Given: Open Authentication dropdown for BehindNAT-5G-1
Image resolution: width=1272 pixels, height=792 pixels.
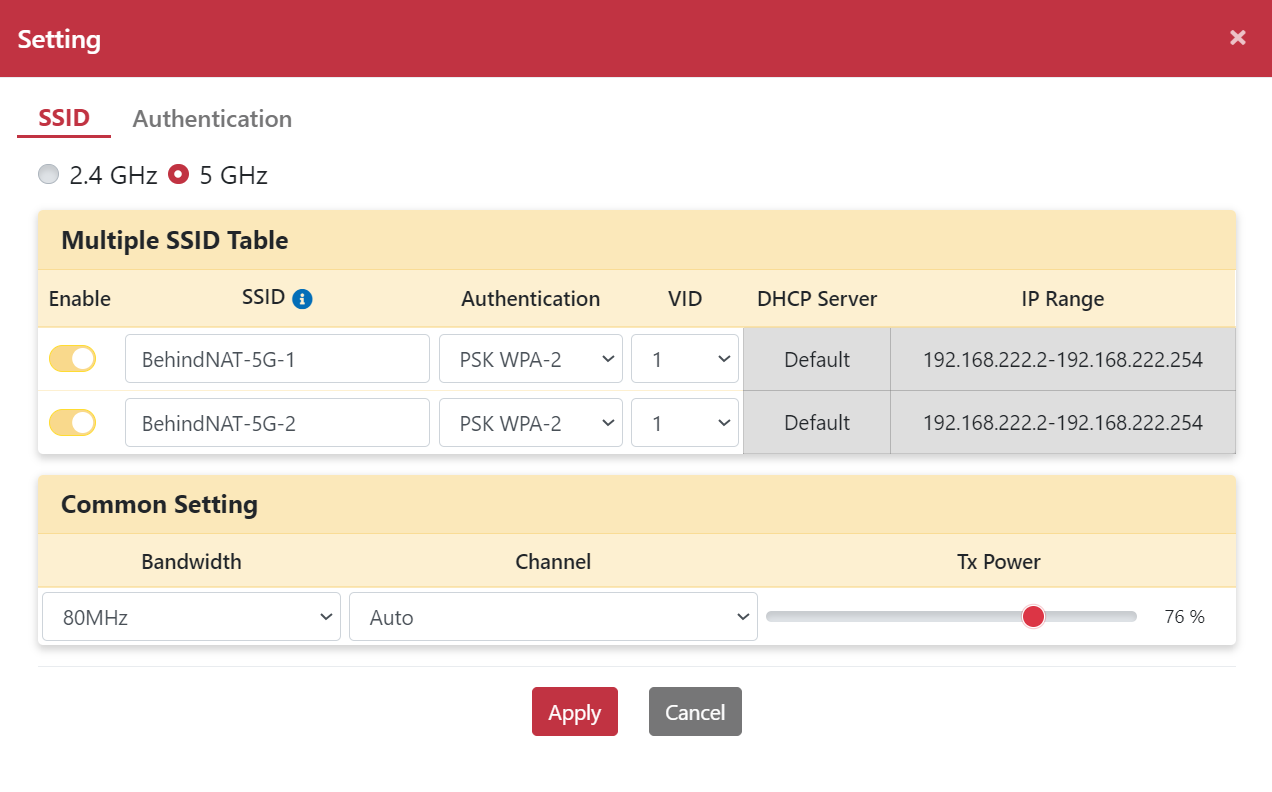Looking at the screenshot, I should point(531,359).
